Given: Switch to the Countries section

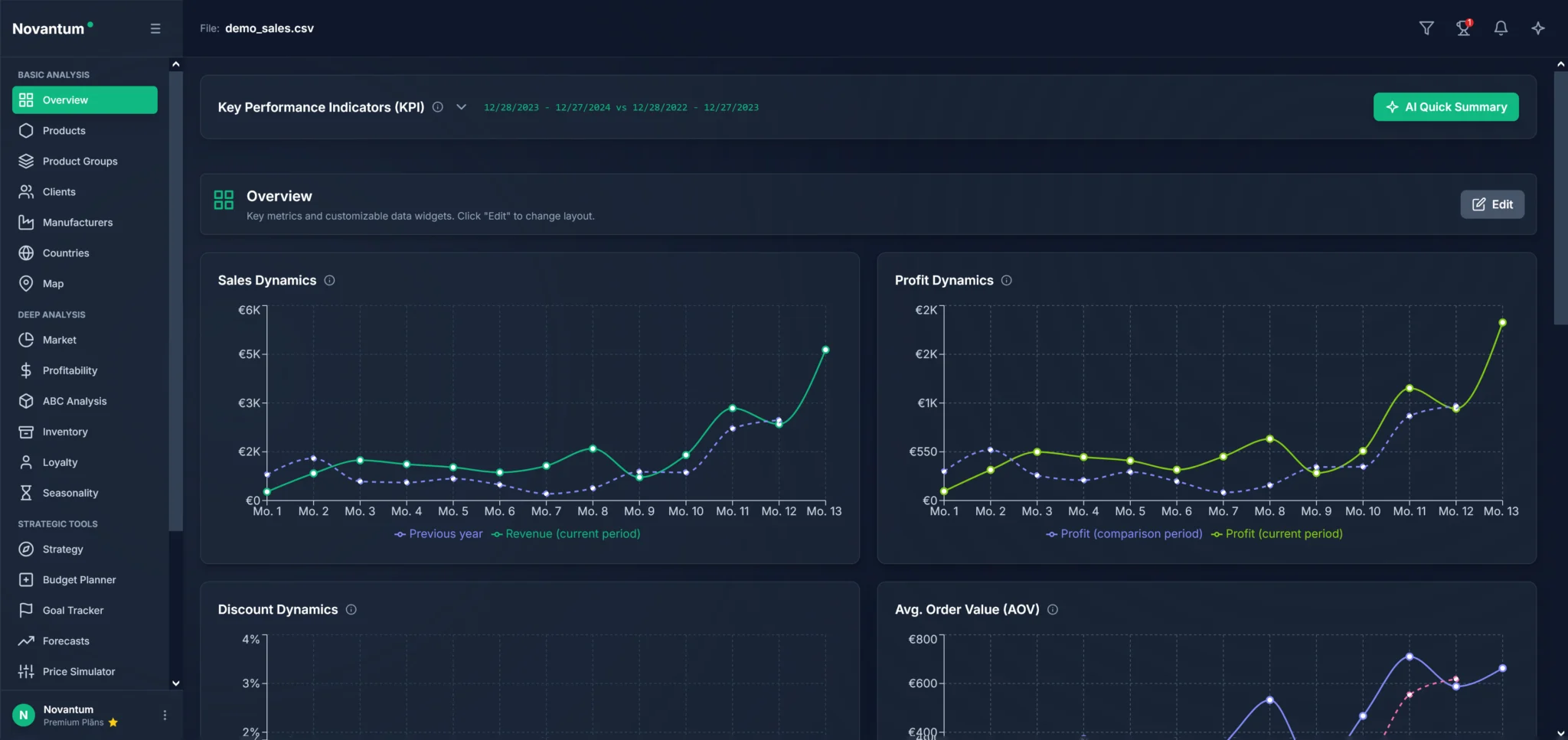Looking at the screenshot, I should click(x=65, y=253).
